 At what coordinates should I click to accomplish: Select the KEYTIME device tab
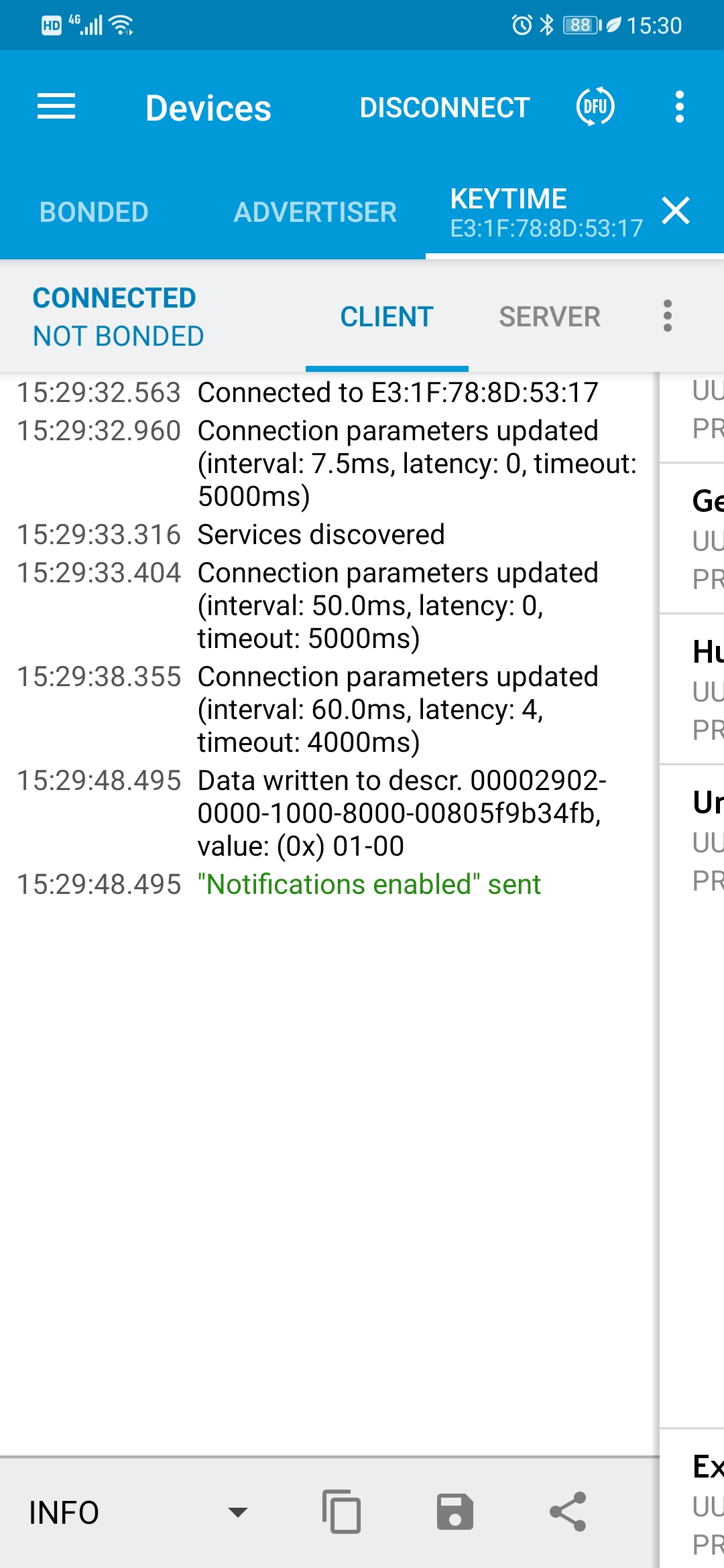[x=546, y=212]
